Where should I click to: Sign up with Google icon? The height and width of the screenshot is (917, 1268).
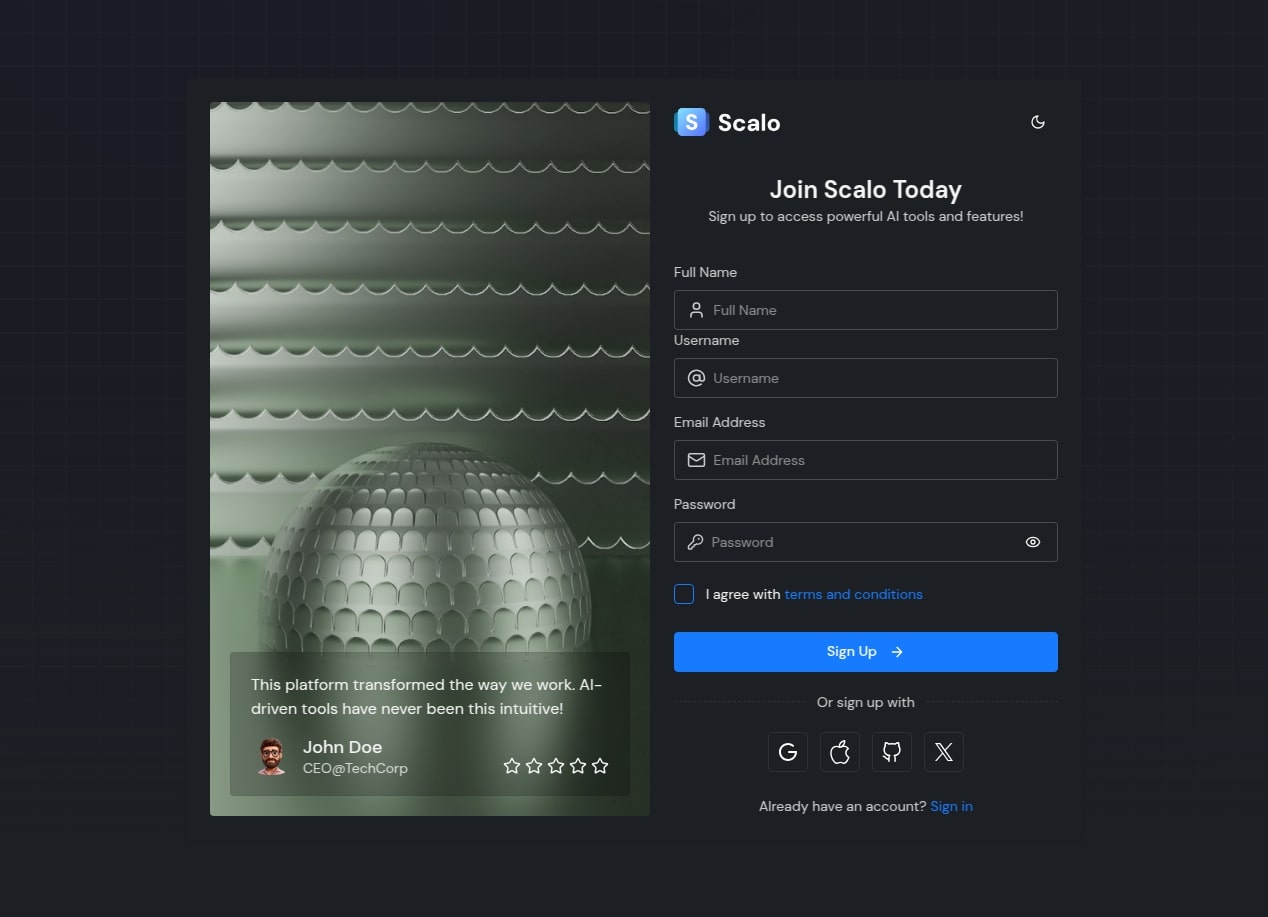[x=788, y=752]
